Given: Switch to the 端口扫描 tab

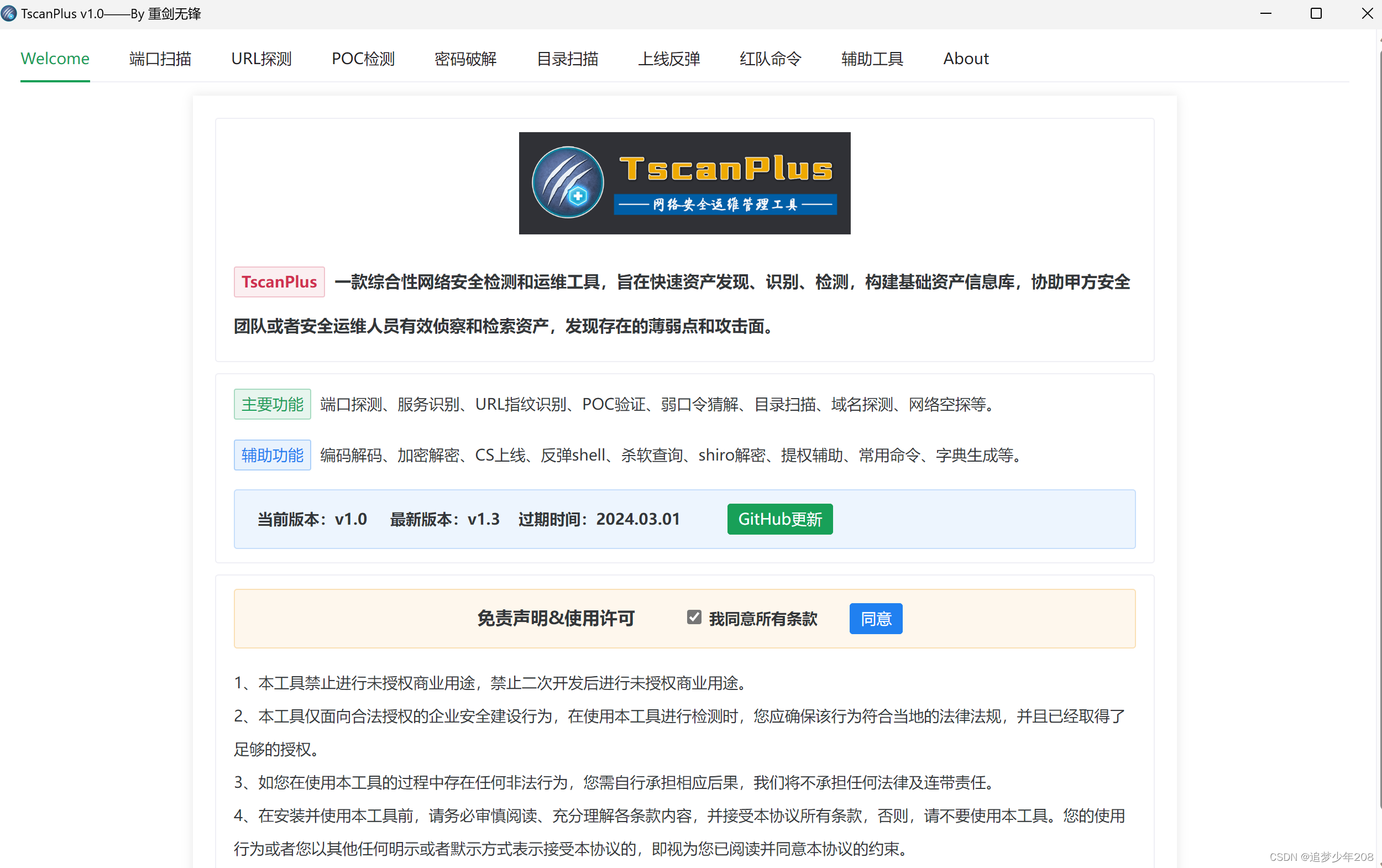Looking at the screenshot, I should point(160,59).
